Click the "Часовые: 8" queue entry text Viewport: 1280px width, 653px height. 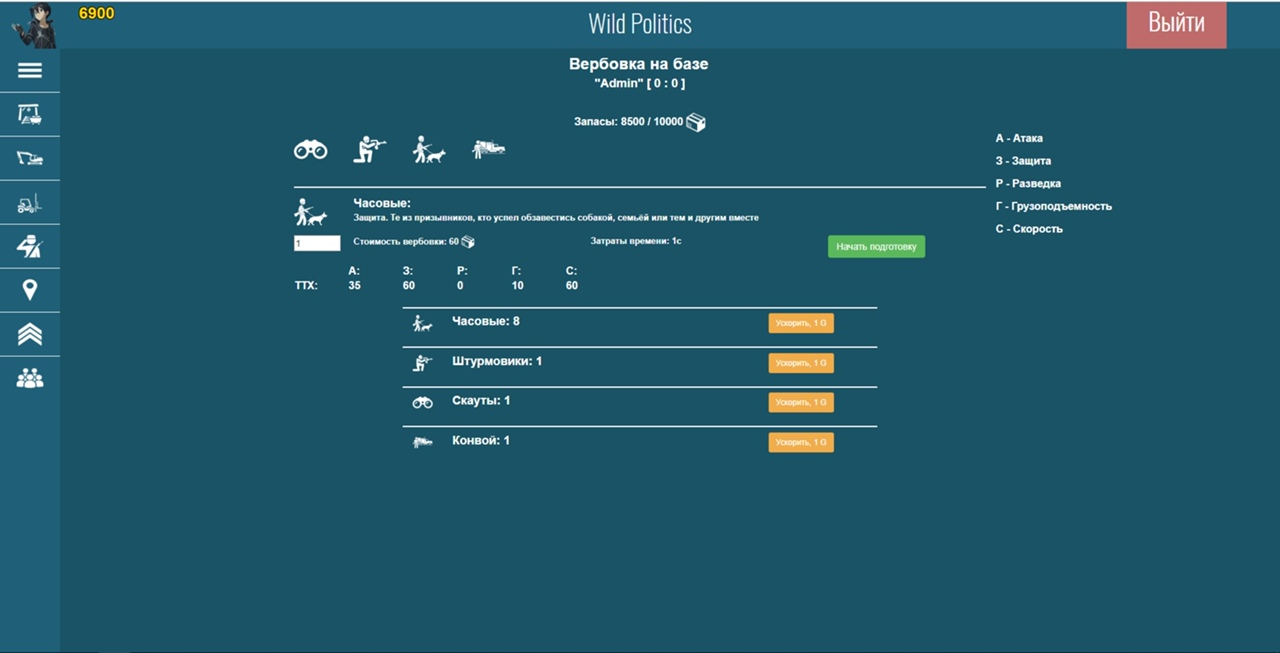click(x=486, y=321)
